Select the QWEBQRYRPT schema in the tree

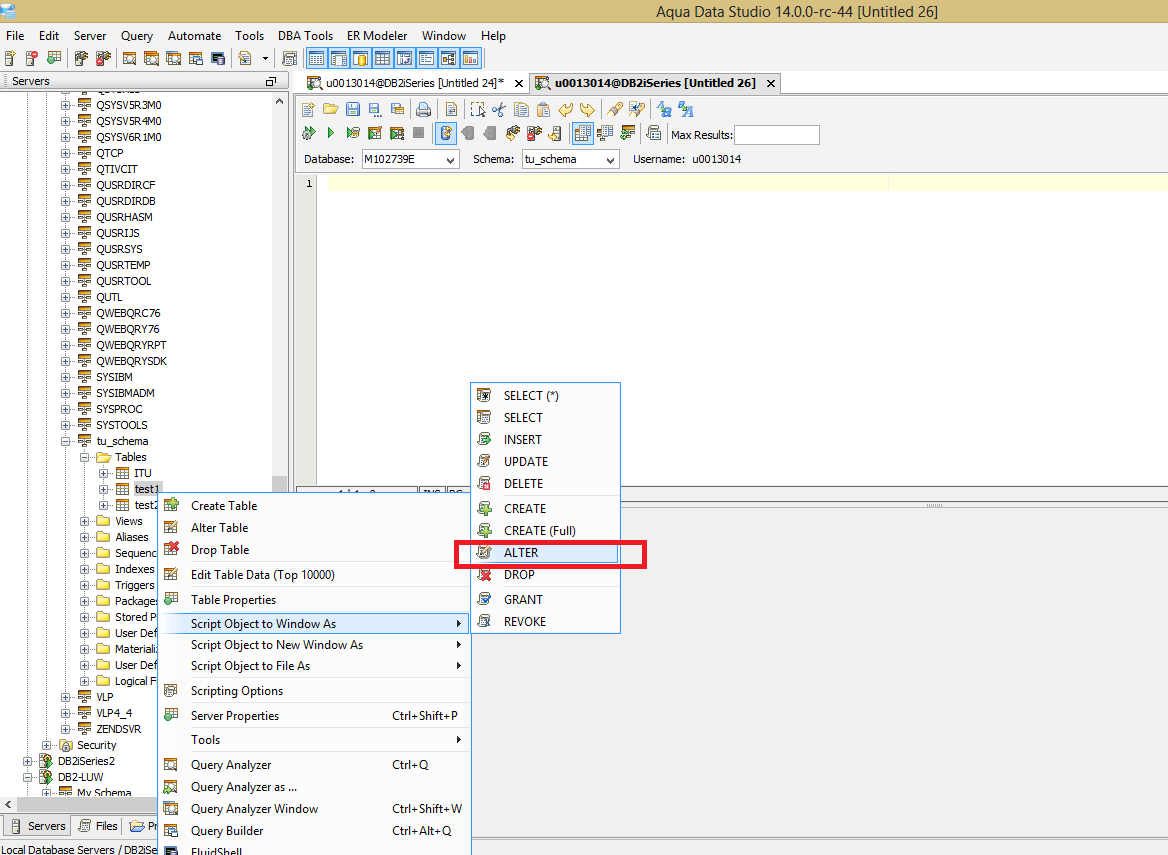click(131, 345)
